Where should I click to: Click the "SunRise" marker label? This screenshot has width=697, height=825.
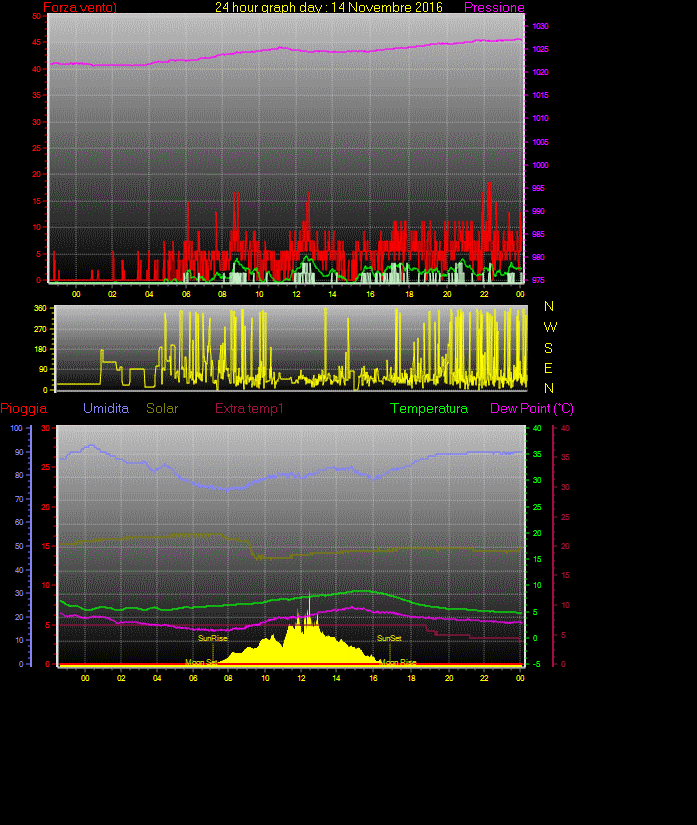[x=213, y=638]
